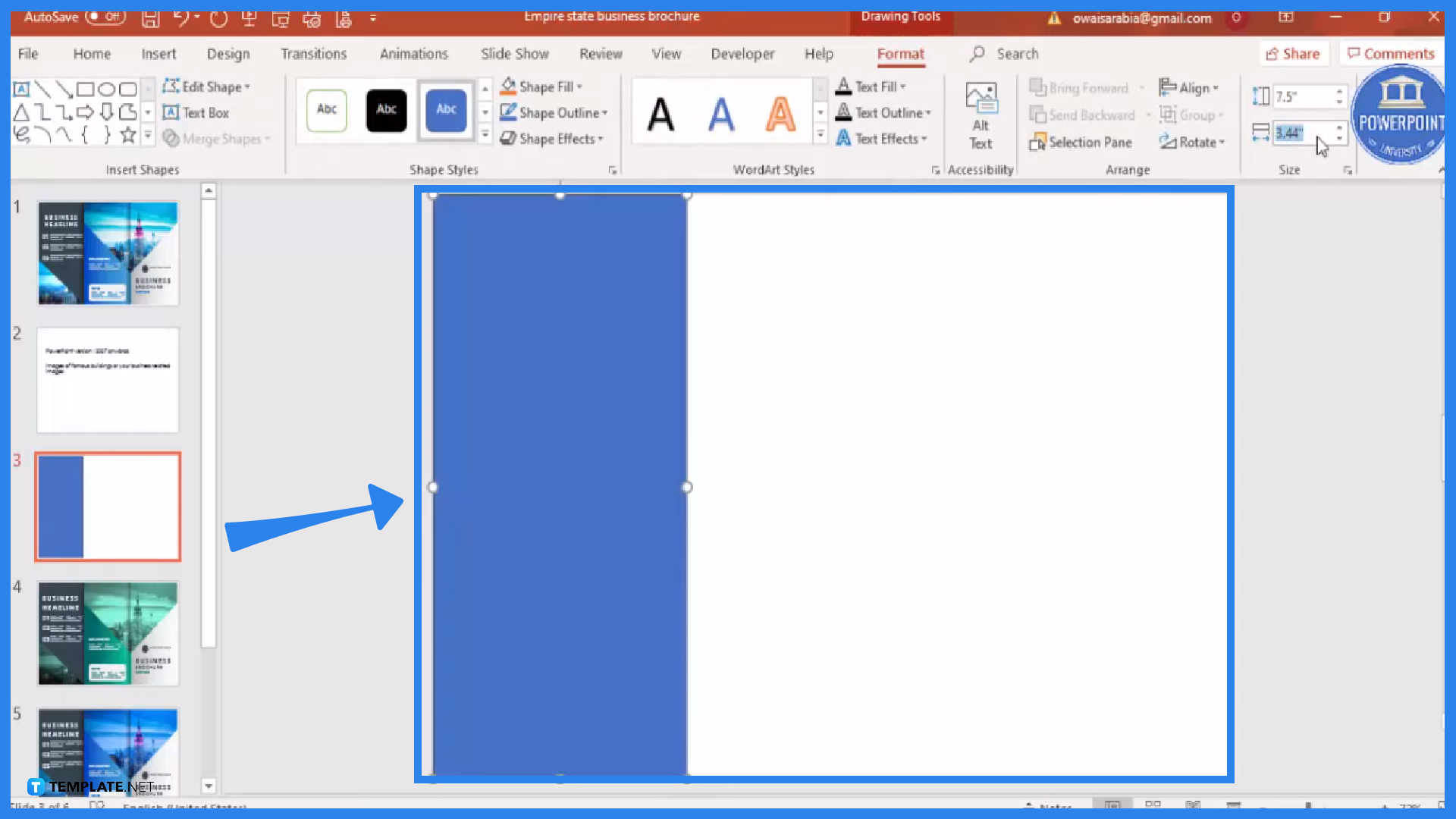The image size is (1456, 819).
Task: Switch to the Animations tab
Action: 413,54
